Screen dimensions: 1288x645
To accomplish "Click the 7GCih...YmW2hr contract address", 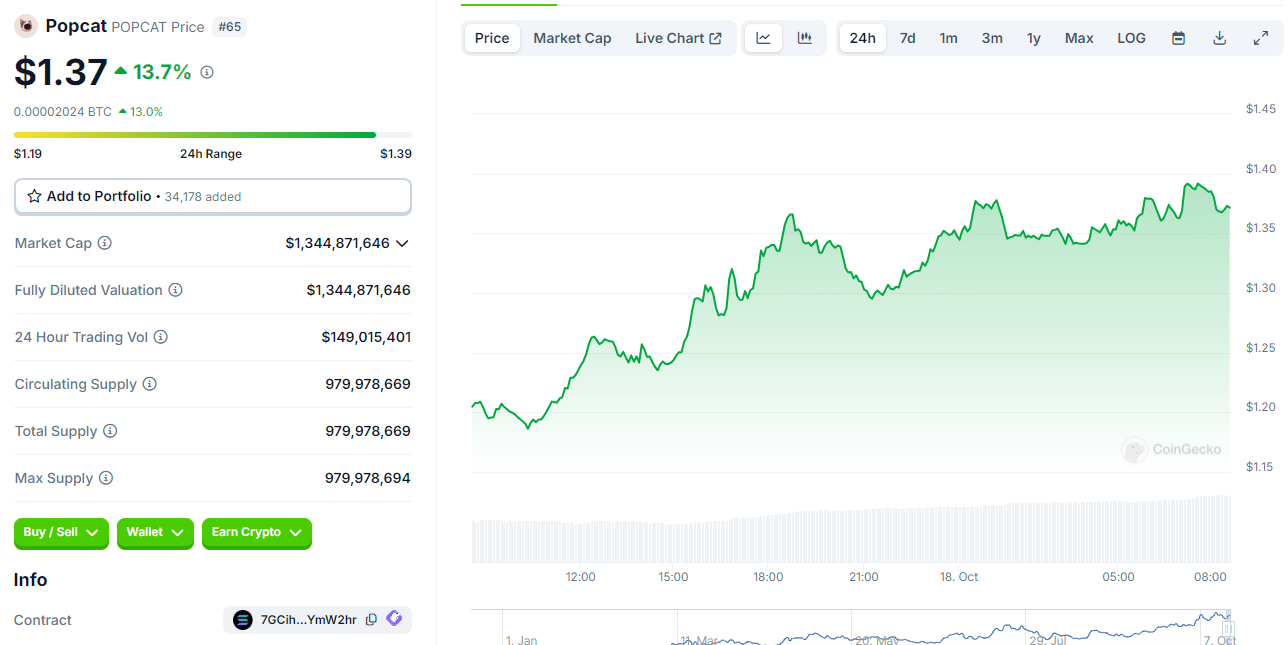I will pos(308,620).
